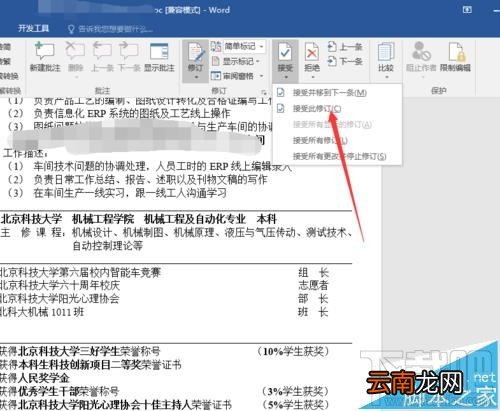Open the dropdown arrow under 修订 button
The height and width of the screenshot is (411, 500).
point(196,77)
